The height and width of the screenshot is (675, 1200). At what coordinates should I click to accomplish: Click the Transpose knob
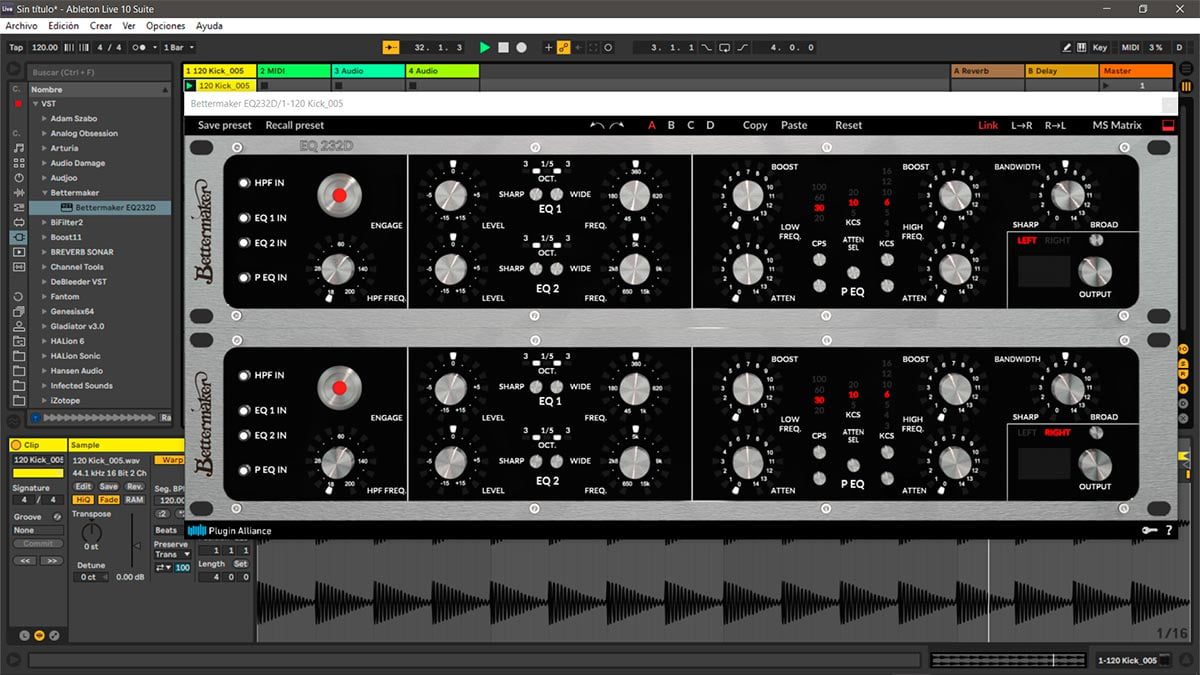[91, 533]
